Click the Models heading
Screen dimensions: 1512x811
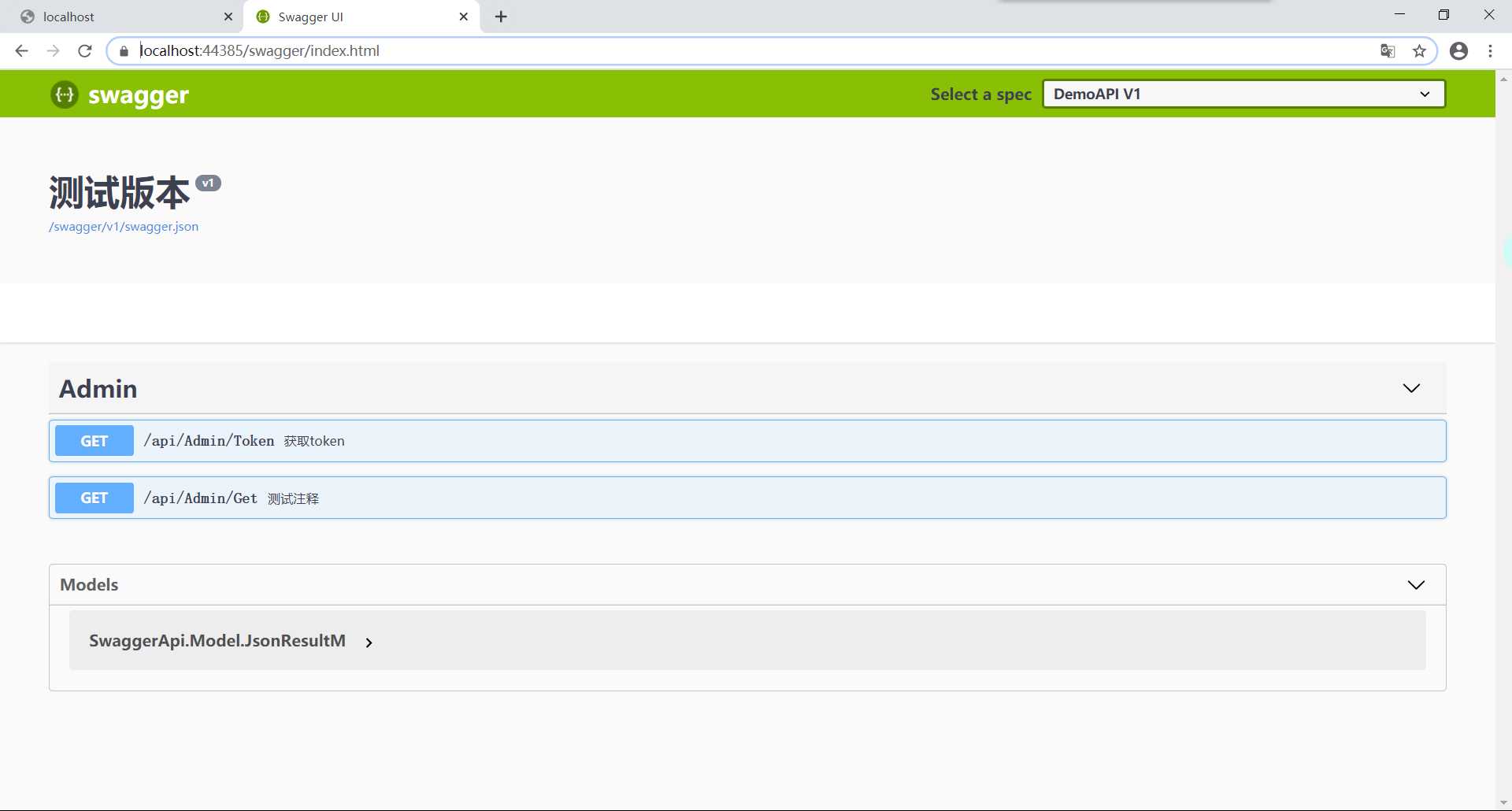click(x=89, y=584)
